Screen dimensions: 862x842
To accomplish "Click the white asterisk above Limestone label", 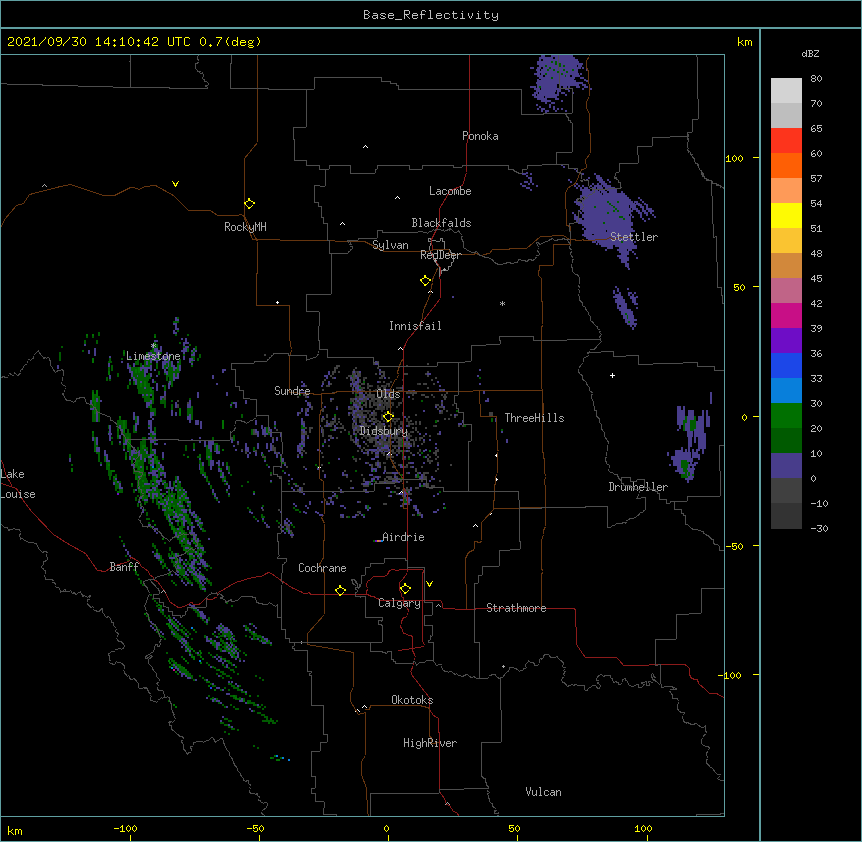I will [x=153, y=346].
